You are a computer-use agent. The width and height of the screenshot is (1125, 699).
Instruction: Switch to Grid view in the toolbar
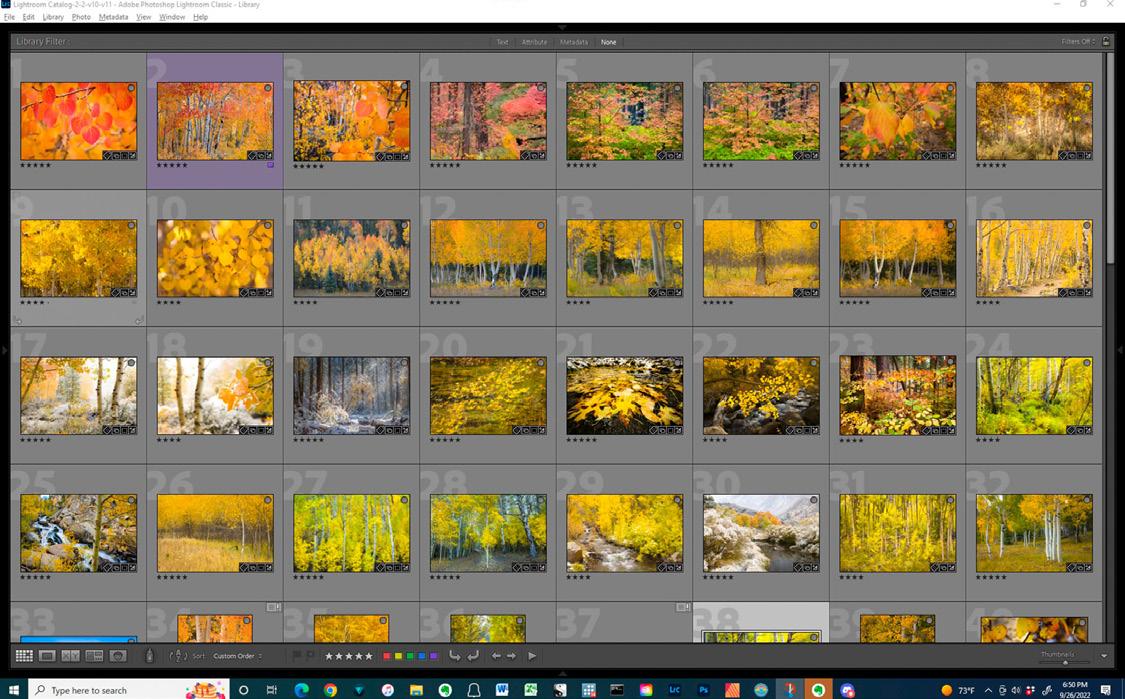click(x=24, y=656)
